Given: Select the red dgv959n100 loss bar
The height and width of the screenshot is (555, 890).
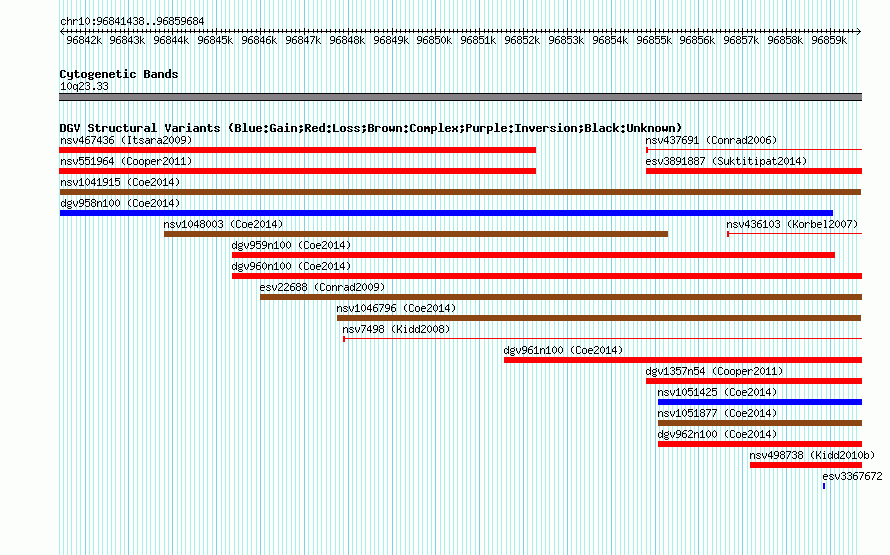Looking at the screenshot, I should [x=534, y=255].
